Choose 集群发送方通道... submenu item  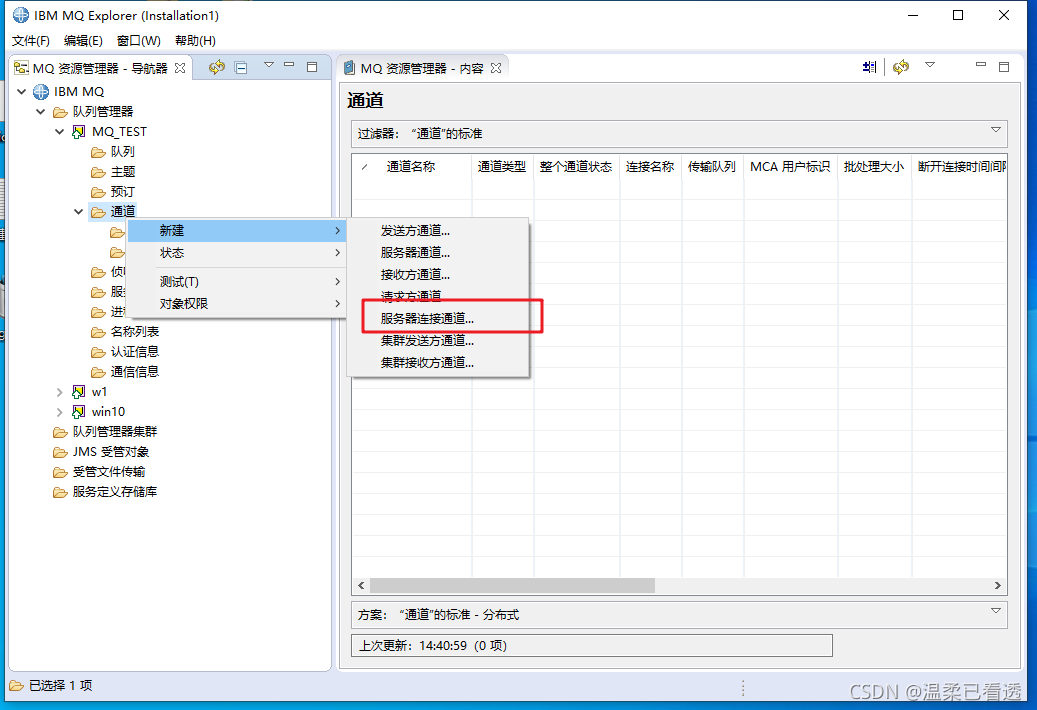(x=438, y=340)
